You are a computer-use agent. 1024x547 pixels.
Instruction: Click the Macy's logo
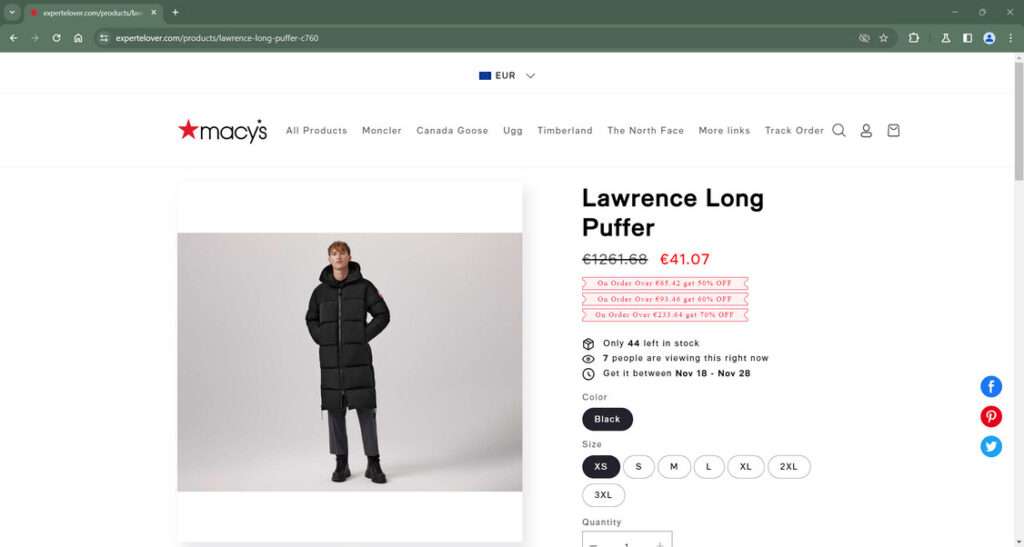click(x=223, y=131)
